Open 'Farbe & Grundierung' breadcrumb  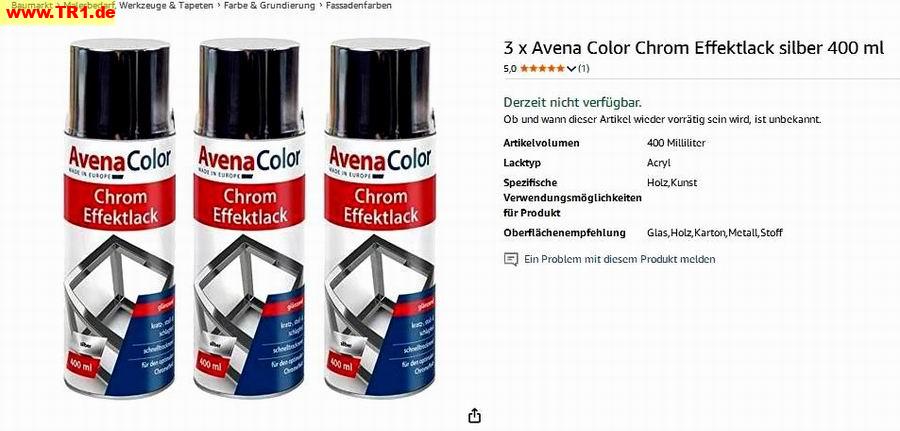tap(270, 5)
